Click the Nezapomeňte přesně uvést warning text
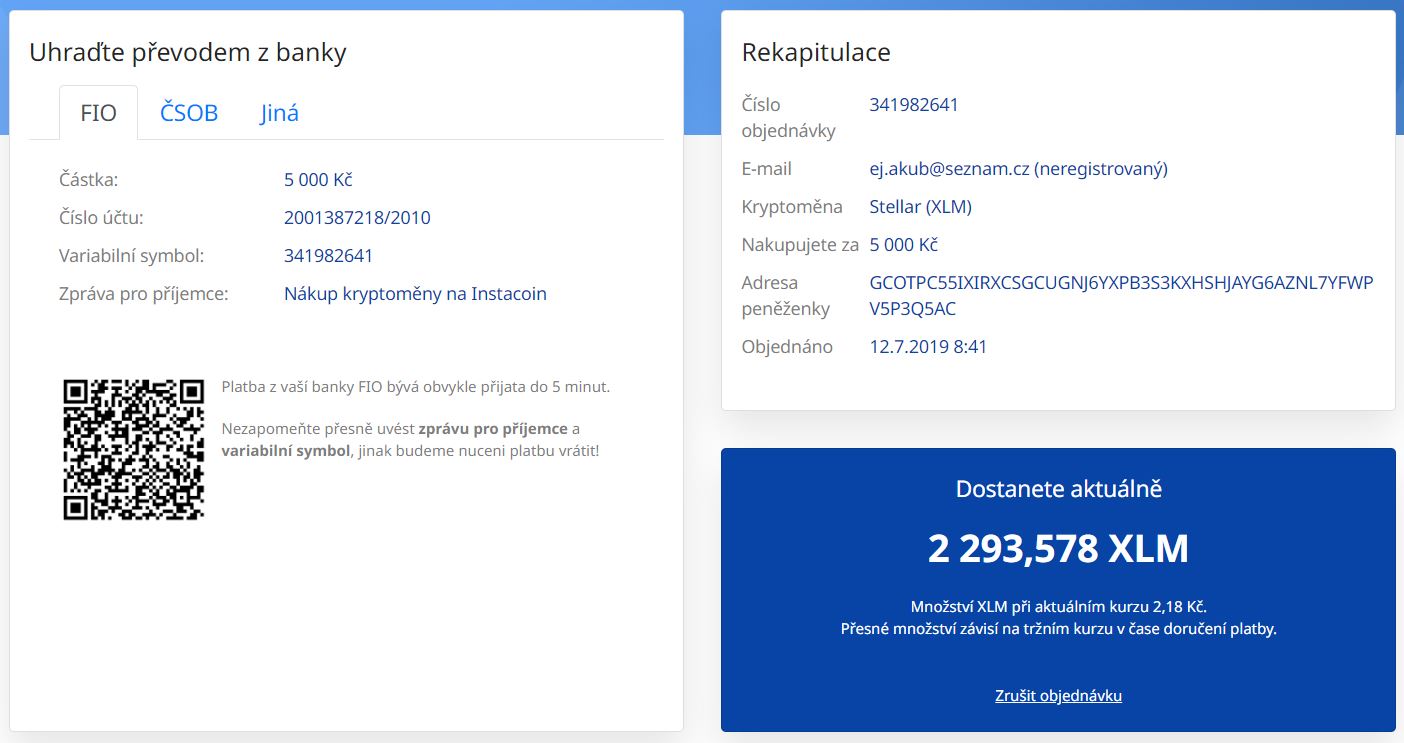Screen dimensions: 1404x743 pyautogui.click(x=410, y=440)
